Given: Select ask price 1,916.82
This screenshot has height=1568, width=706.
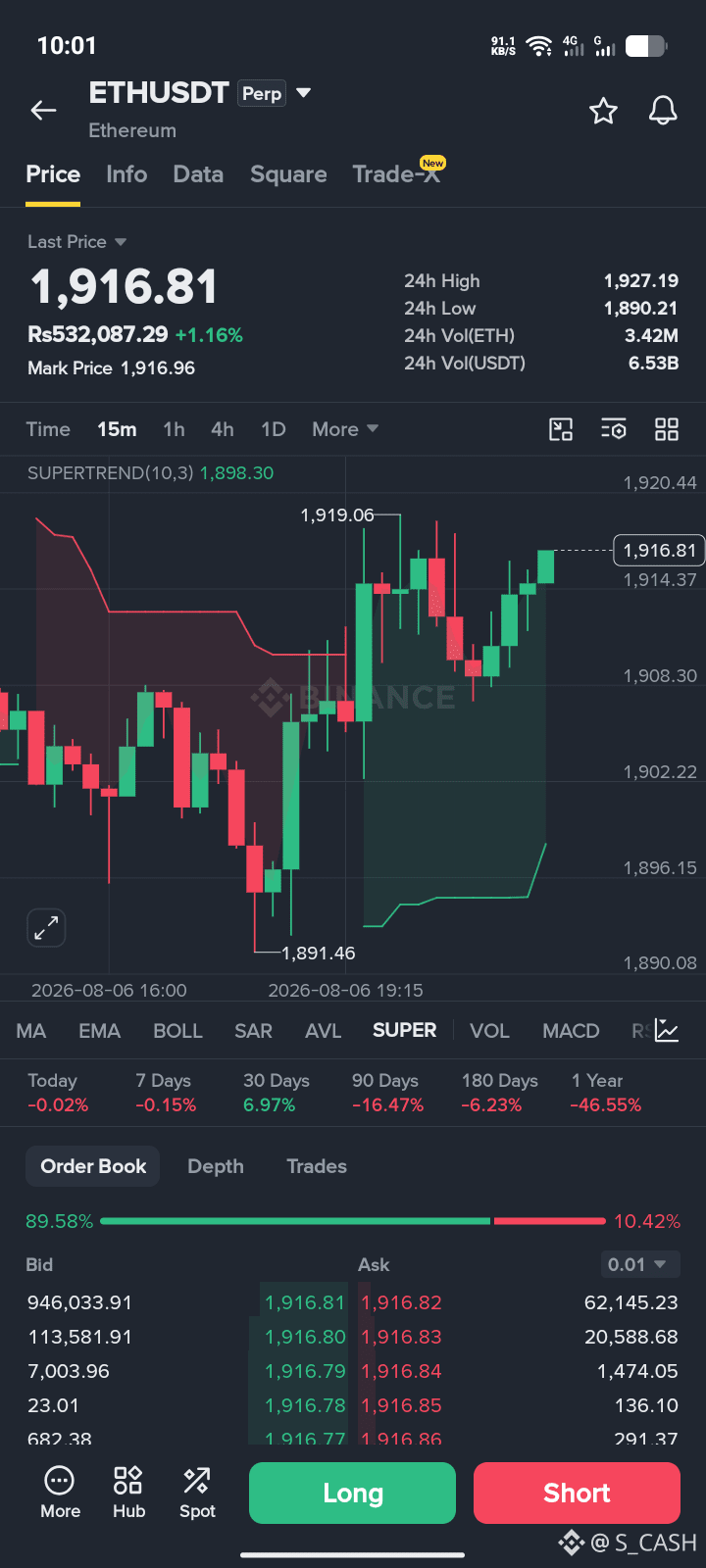Looking at the screenshot, I should pyautogui.click(x=401, y=1302).
